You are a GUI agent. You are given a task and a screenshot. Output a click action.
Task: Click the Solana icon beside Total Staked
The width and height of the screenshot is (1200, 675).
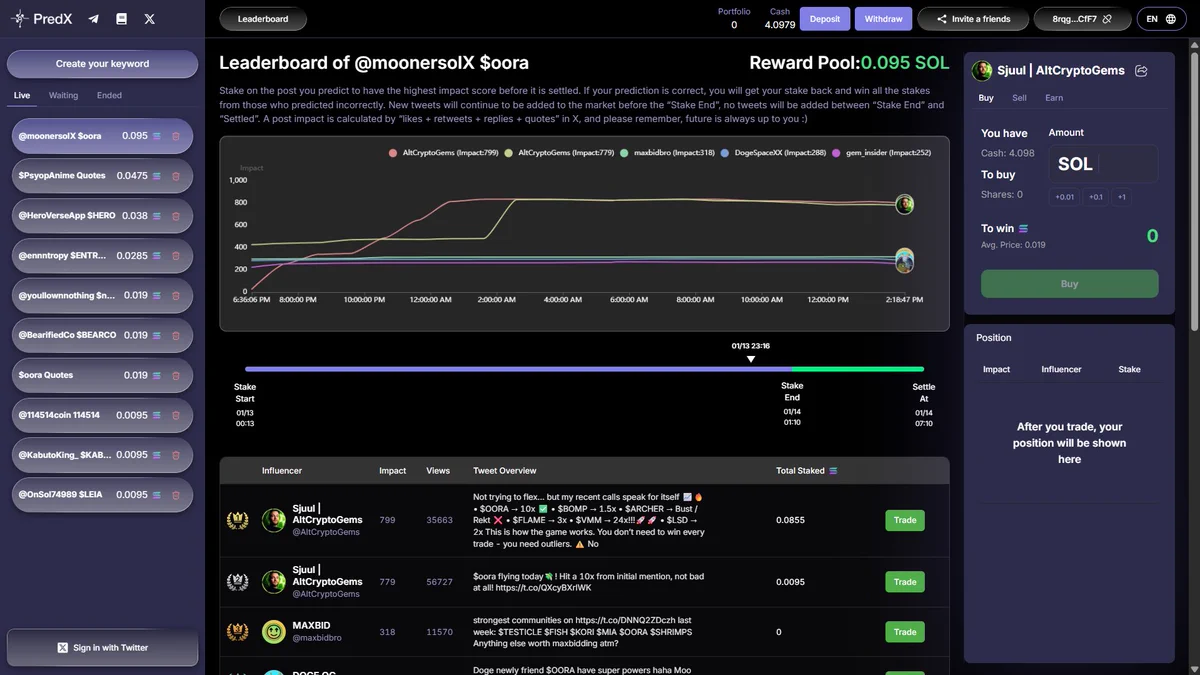pyautogui.click(x=834, y=471)
